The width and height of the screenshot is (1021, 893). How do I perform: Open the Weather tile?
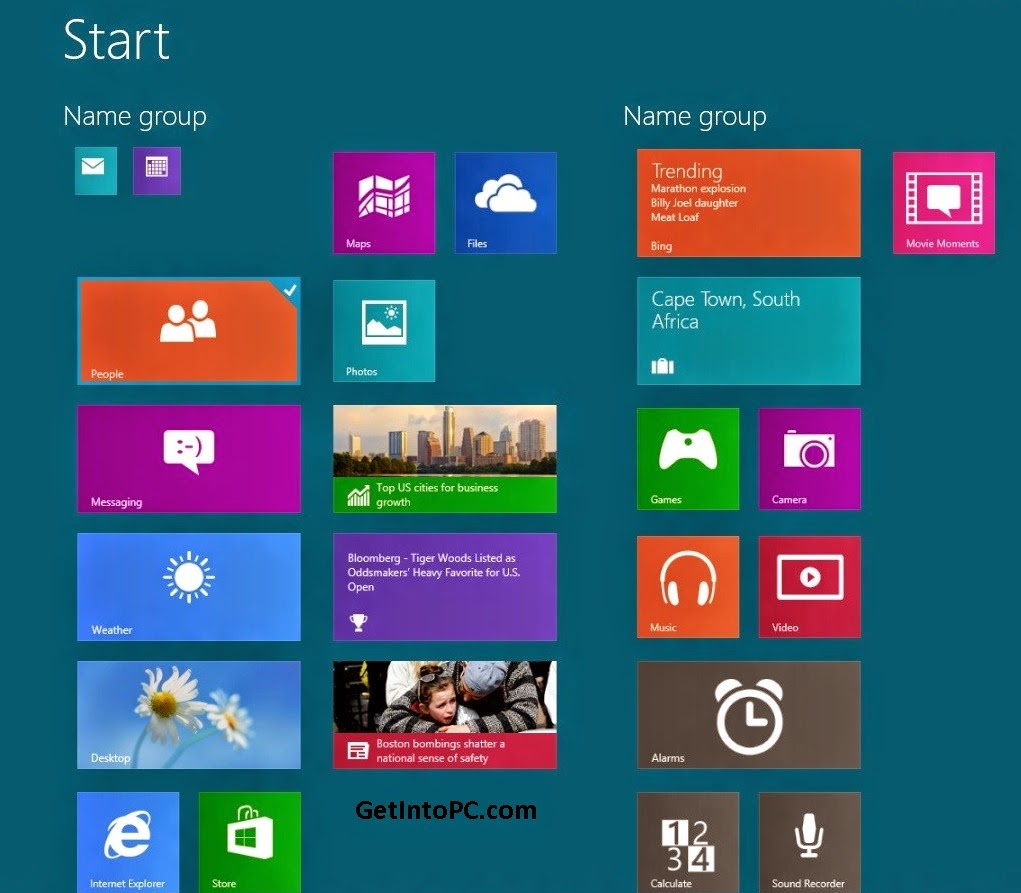[x=188, y=586]
